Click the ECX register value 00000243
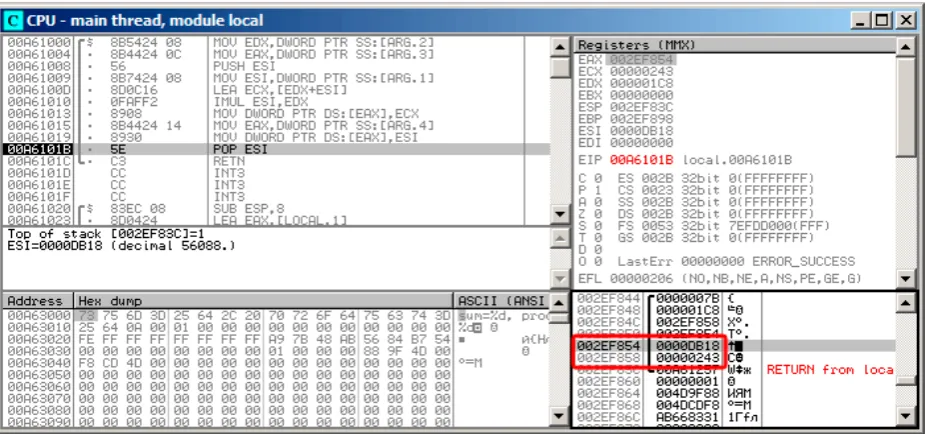The height and width of the screenshot is (434, 925). click(x=642, y=71)
